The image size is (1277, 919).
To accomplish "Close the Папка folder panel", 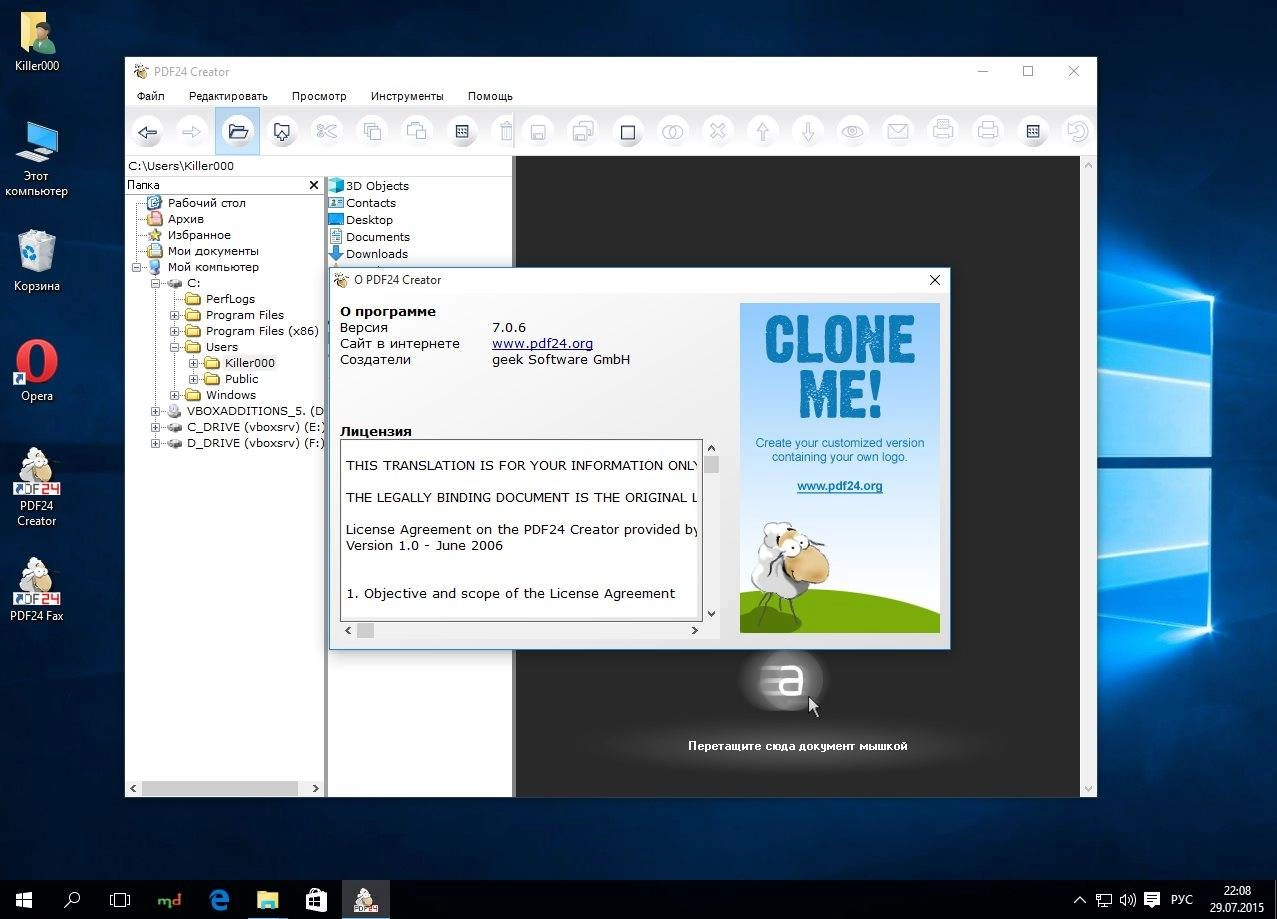I will 314,185.
